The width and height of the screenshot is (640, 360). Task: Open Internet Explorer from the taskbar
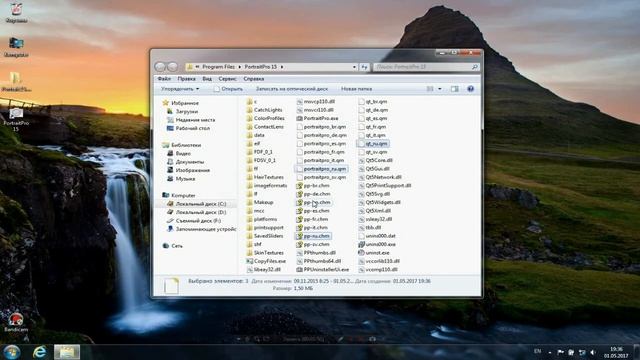click(x=40, y=352)
